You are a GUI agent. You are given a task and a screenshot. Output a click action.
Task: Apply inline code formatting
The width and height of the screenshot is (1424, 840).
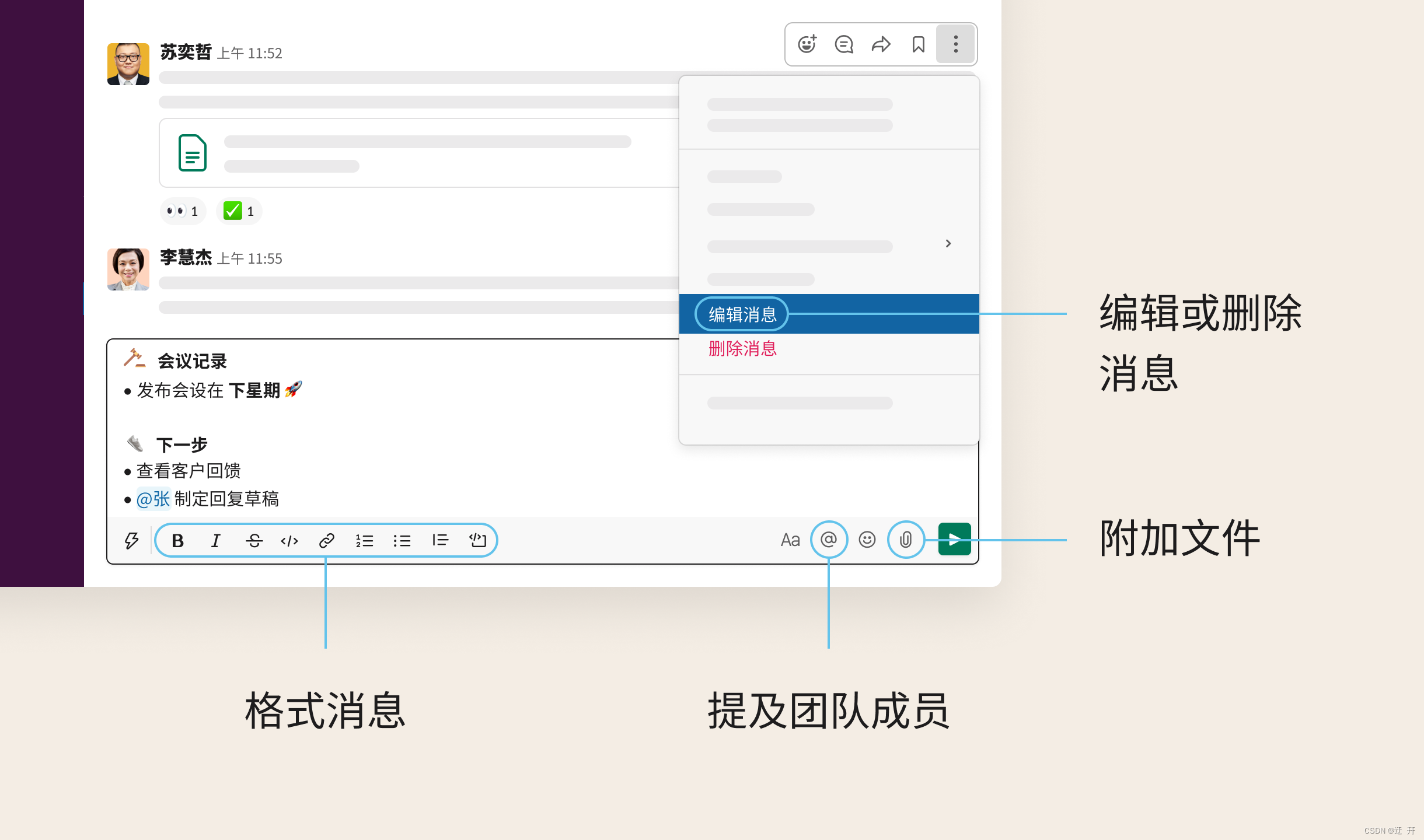[x=289, y=541]
